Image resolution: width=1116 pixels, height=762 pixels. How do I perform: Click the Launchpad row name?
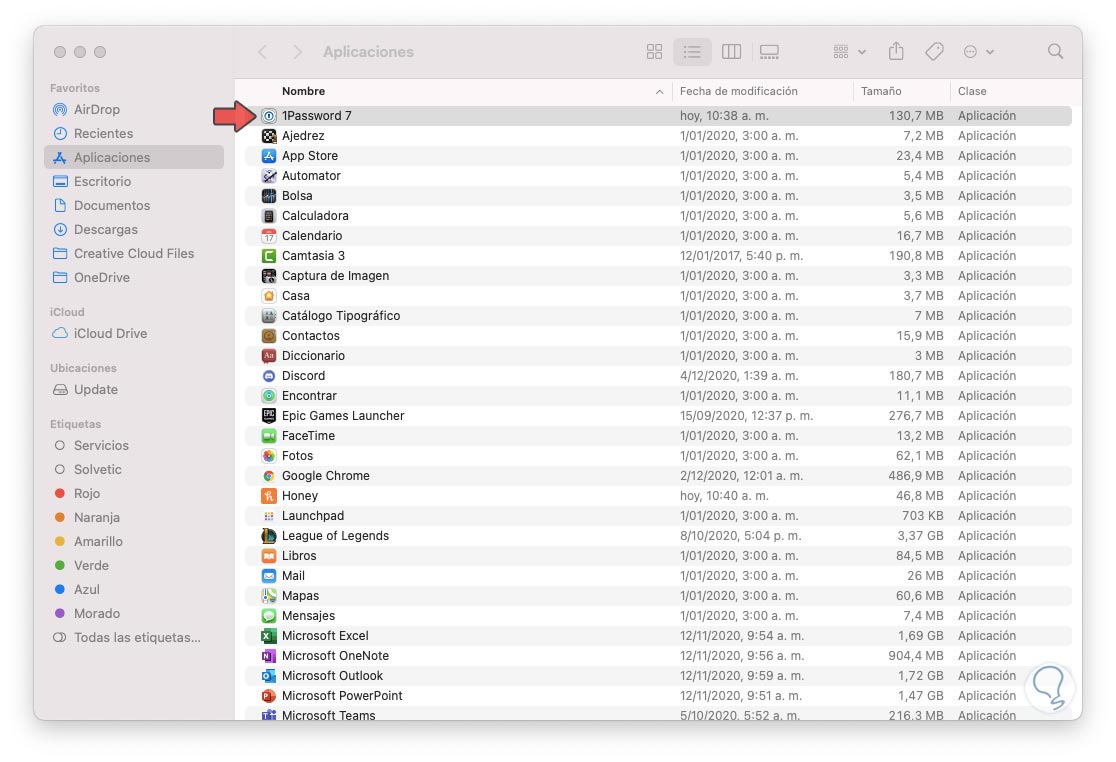pyautogui.click(x=312, y=516)
